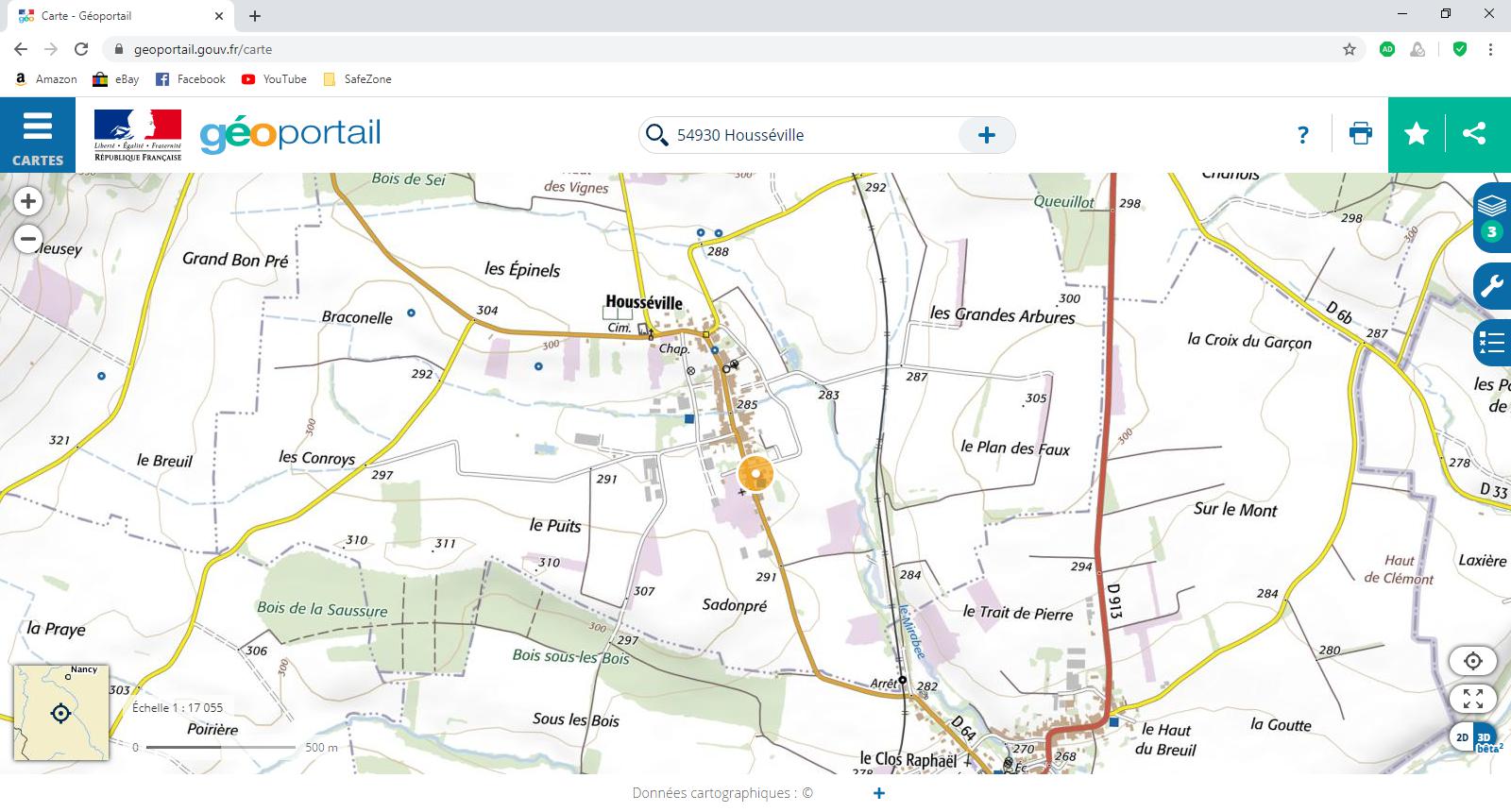The height and width of the screenshot is (812, 1511).
Task: Click the AdBlock extension icon
Action: click(x=1387, y=49)
